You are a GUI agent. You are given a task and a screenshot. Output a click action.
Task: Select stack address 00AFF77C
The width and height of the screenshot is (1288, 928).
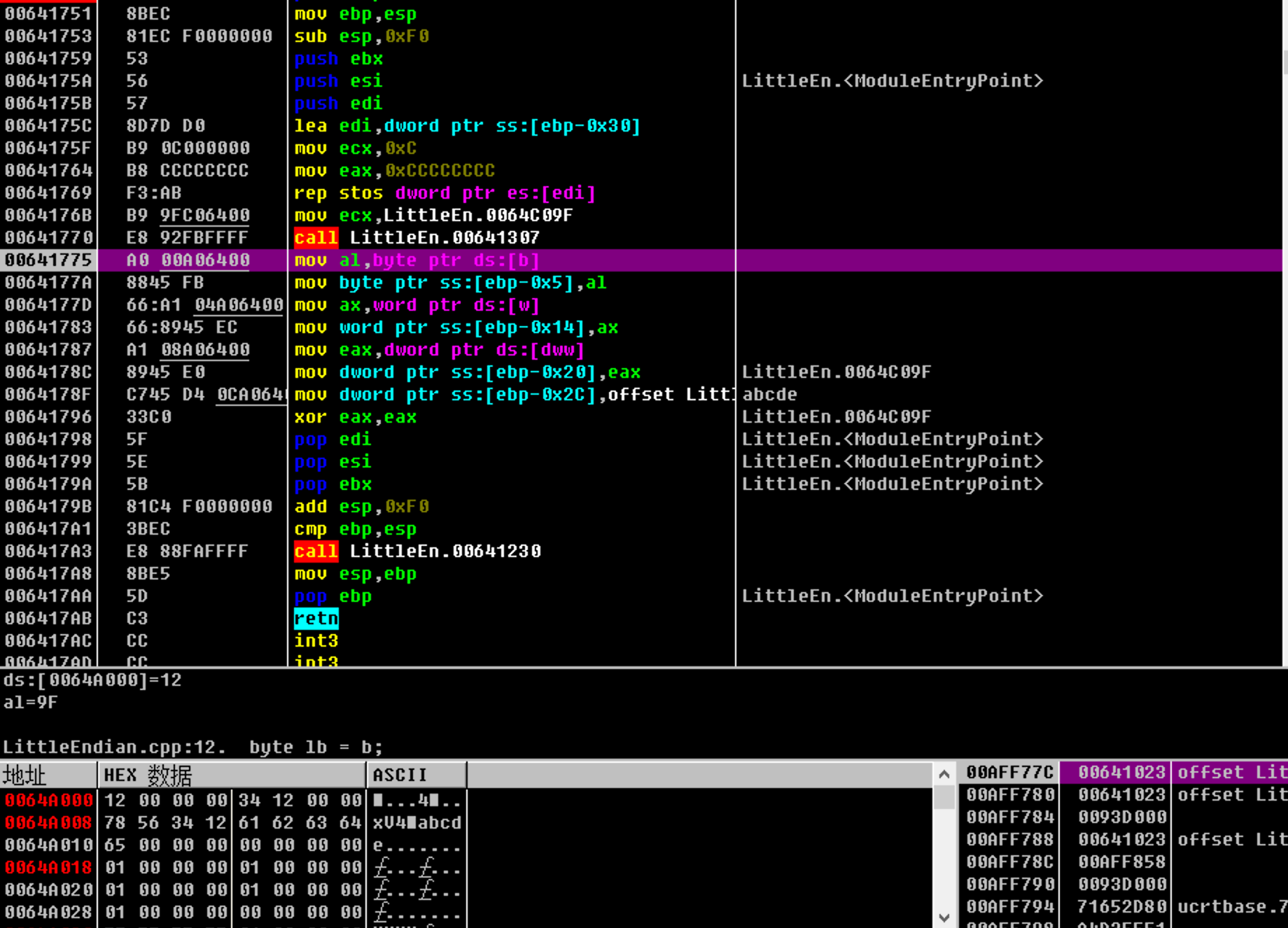click(x=1009, y=773)
